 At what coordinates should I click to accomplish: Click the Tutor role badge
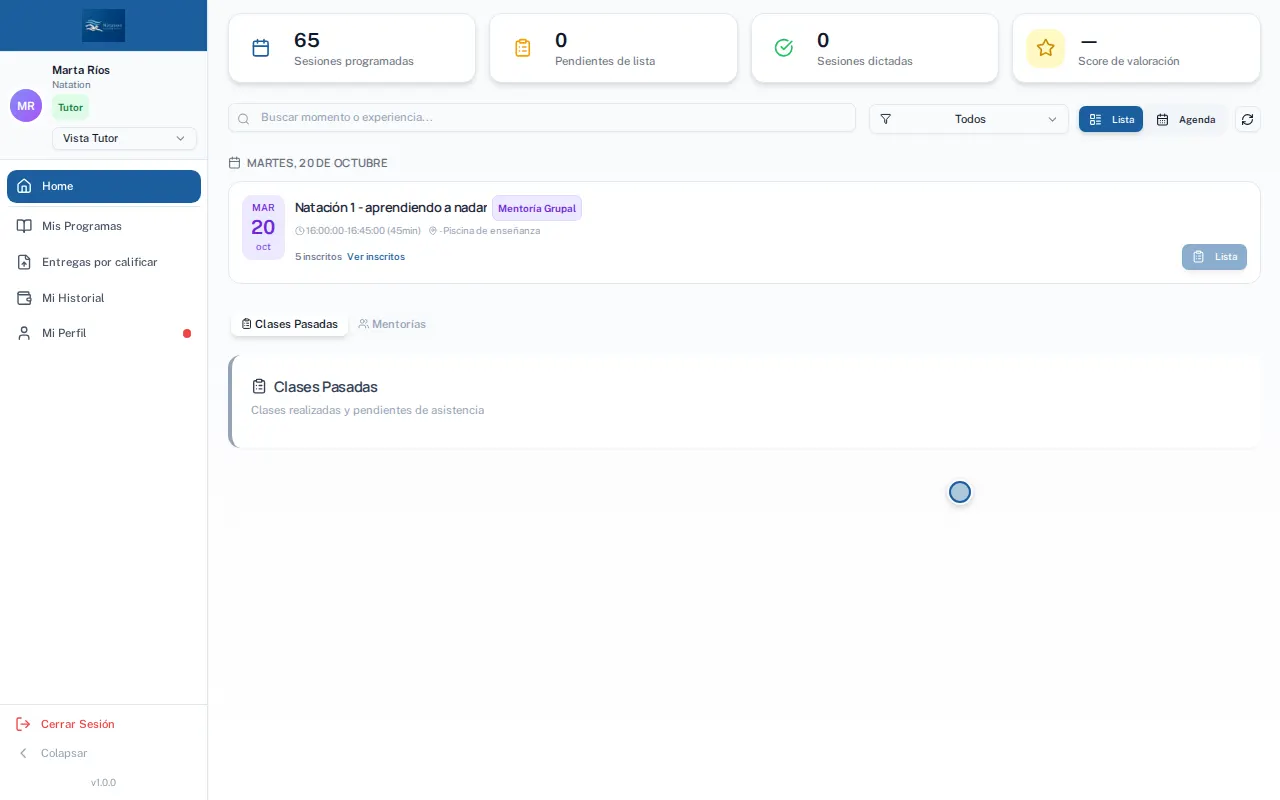tap(70, 107)
